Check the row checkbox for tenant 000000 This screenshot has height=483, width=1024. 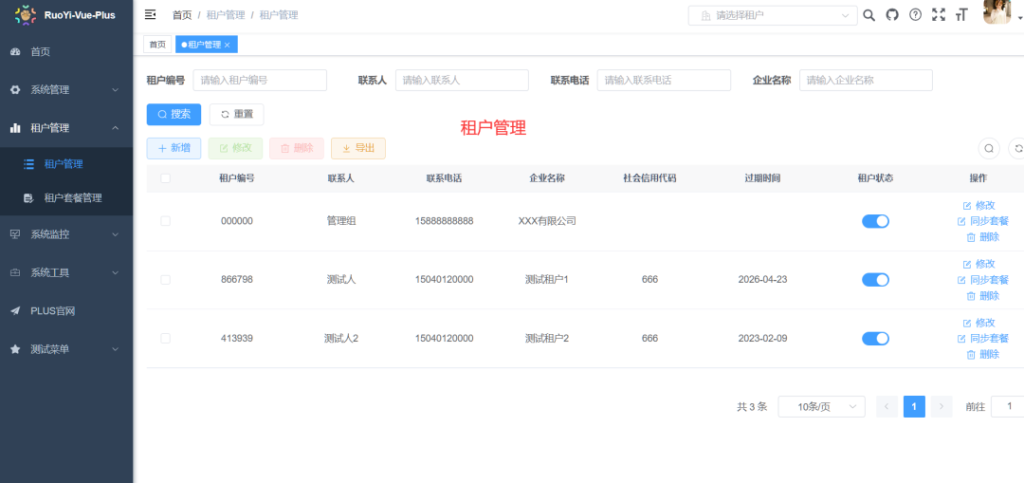(x=165, y=221)
